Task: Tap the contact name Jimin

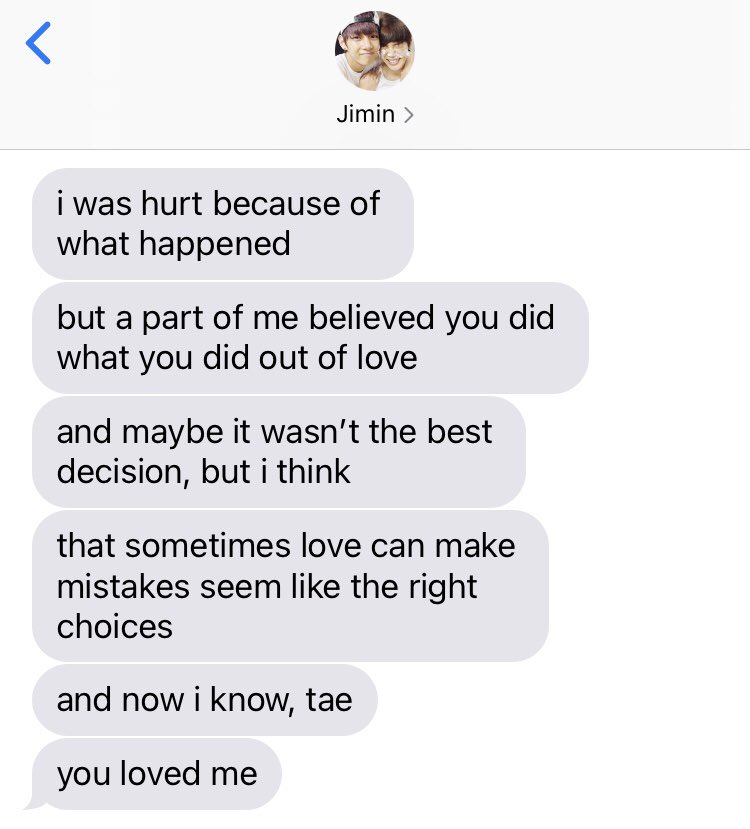Action: click(x=366, y=114)
